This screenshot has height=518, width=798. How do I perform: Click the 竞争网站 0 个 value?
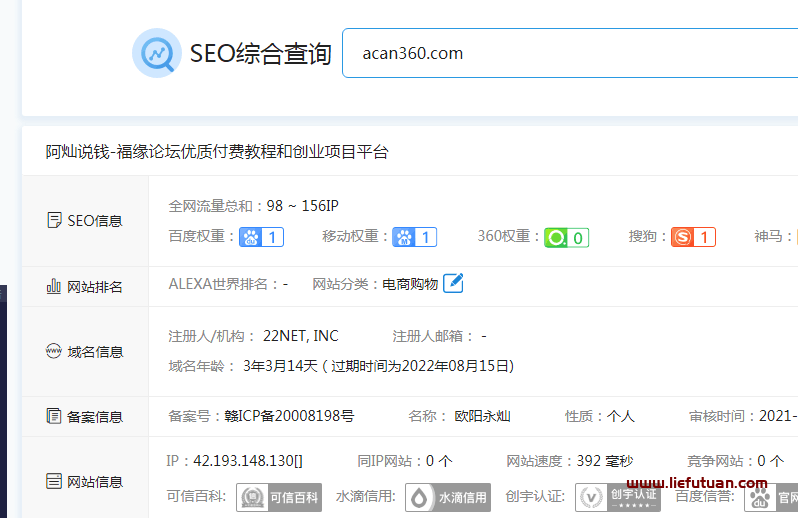coord(771,461)
